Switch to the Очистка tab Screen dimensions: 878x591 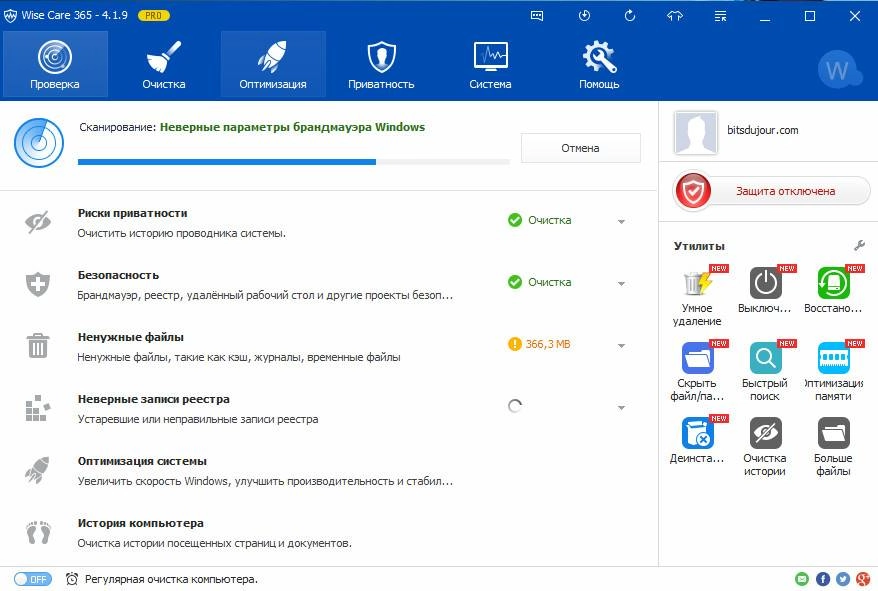coord(164,64)
